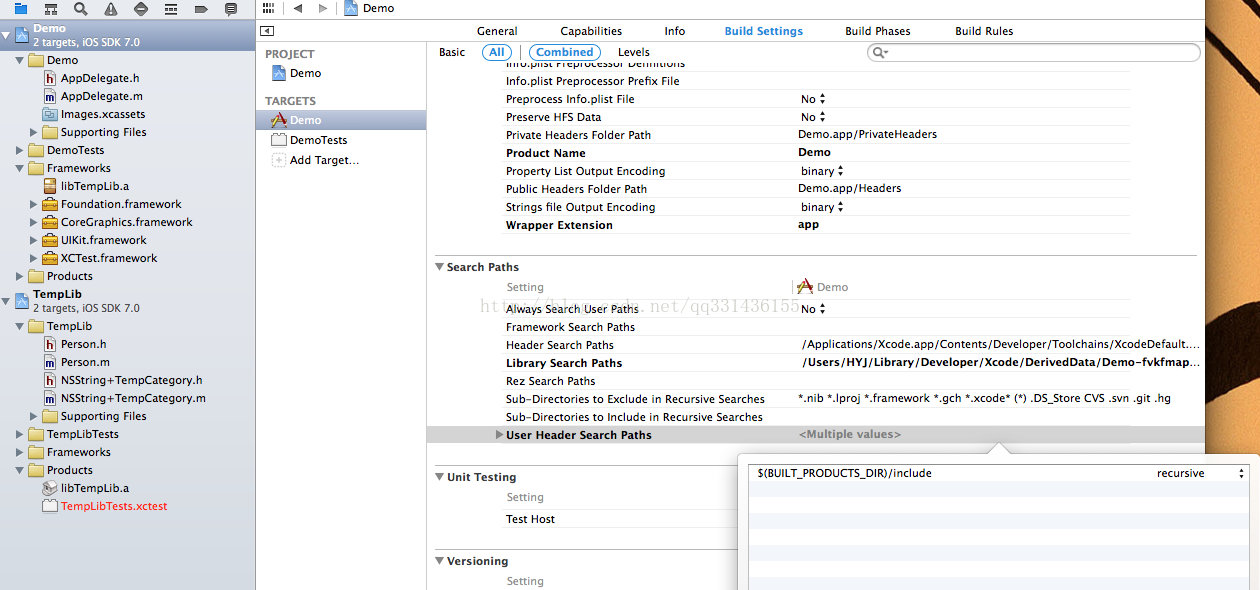Viewport: 1260px width, 590px height.
Task: Open the Issue navigator warning icon
Action: click(x=110, y=9)
